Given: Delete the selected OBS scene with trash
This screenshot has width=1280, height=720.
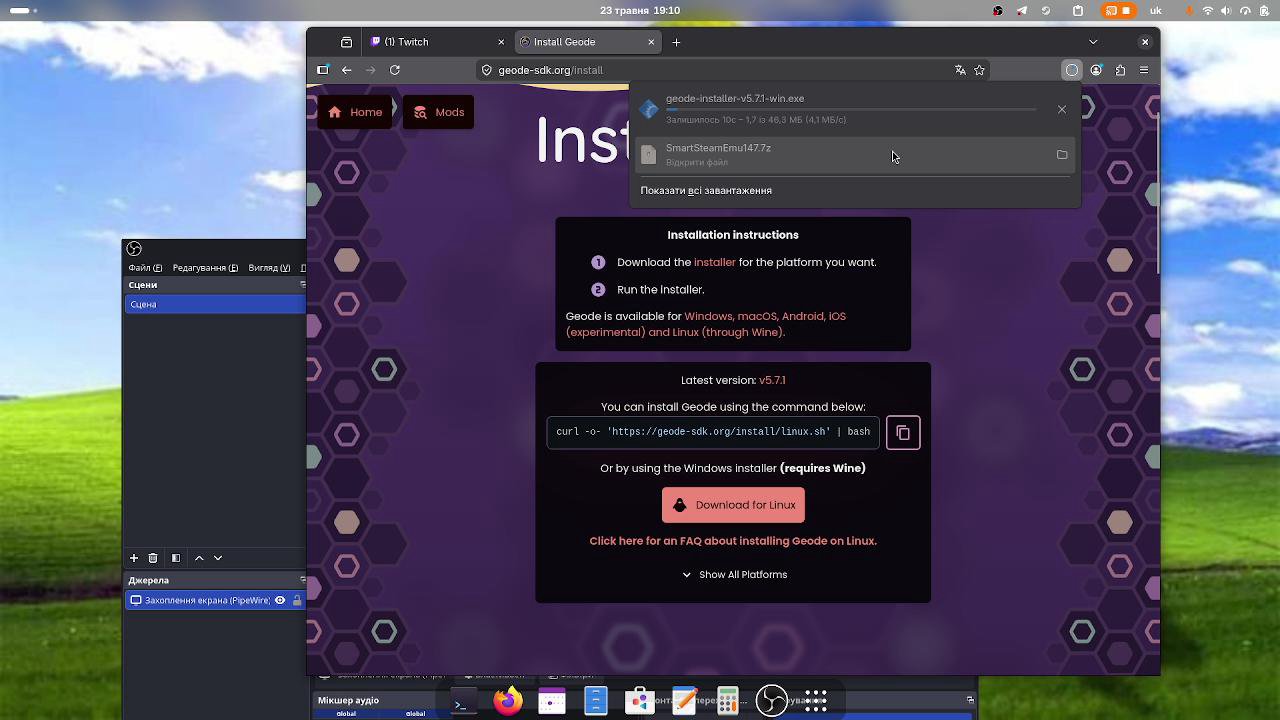Looking at the screenshot, I should click(x=153, y=558).
